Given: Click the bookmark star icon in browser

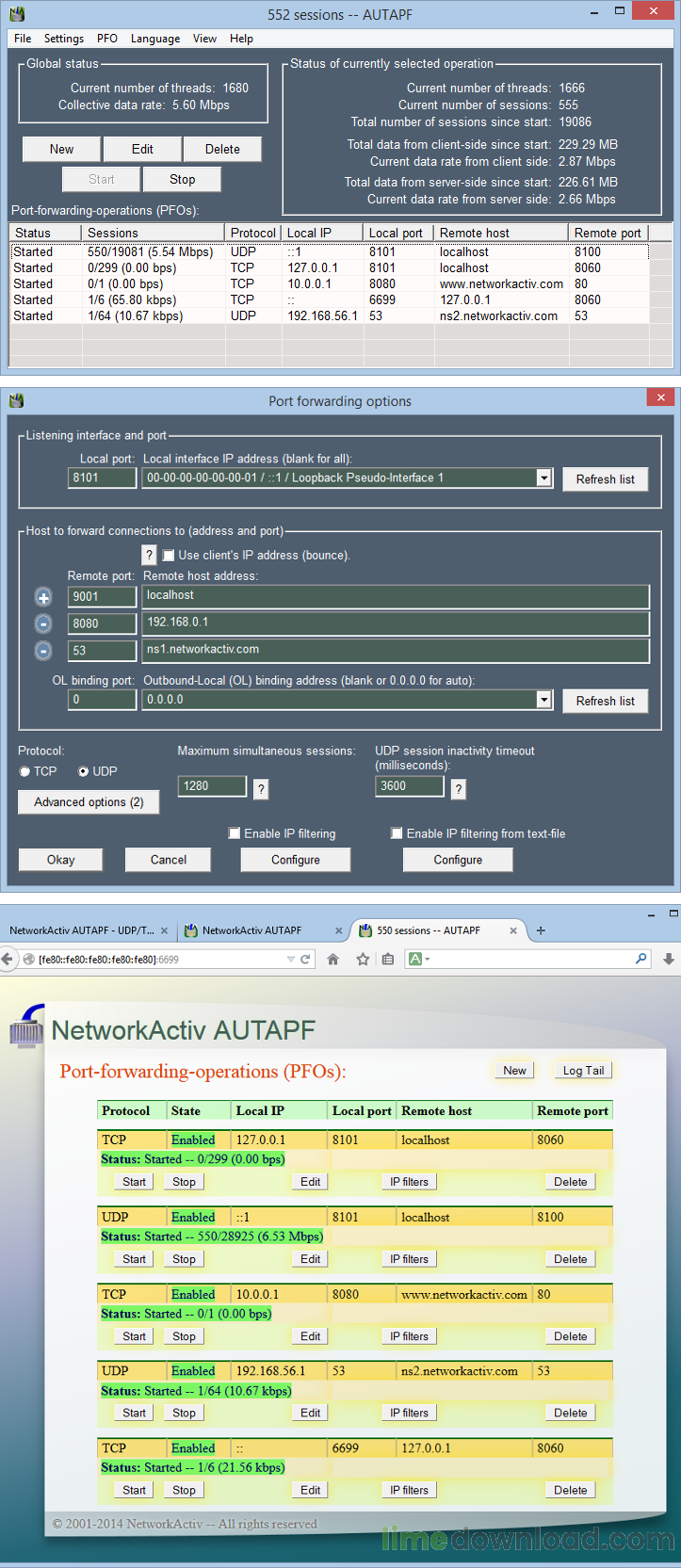Looking at the screenshot, I should click(363, 959).
